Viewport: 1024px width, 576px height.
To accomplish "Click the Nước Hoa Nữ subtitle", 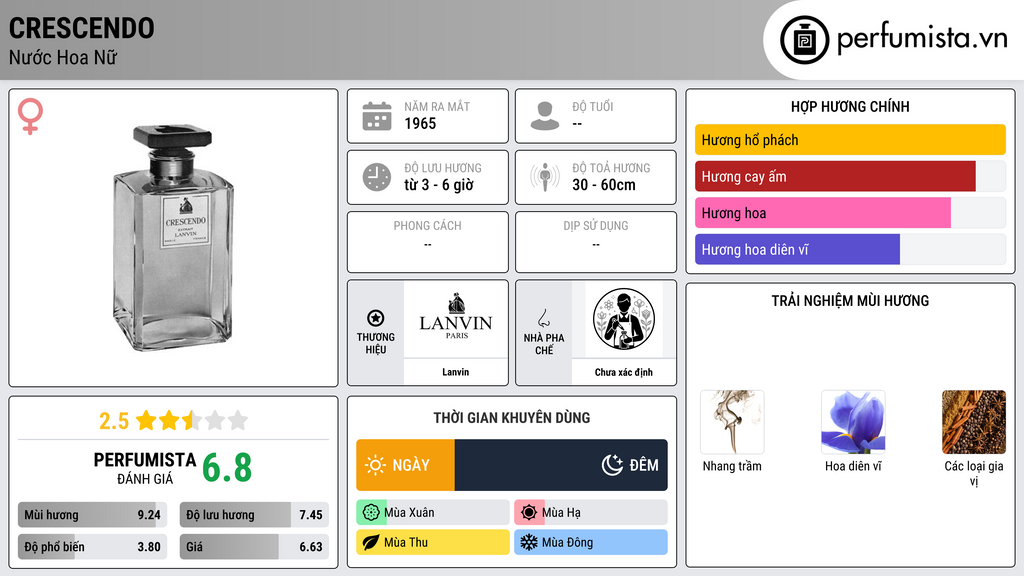I will 63,57.
